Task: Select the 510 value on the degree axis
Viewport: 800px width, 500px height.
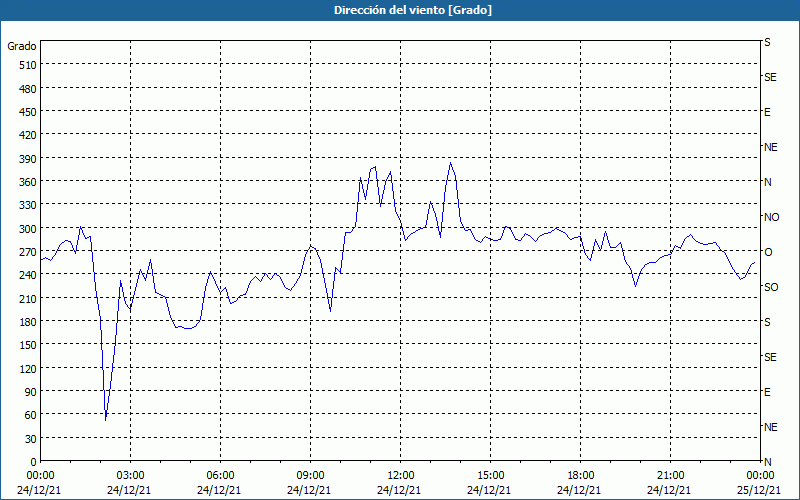Action: (x=29, y=65)
